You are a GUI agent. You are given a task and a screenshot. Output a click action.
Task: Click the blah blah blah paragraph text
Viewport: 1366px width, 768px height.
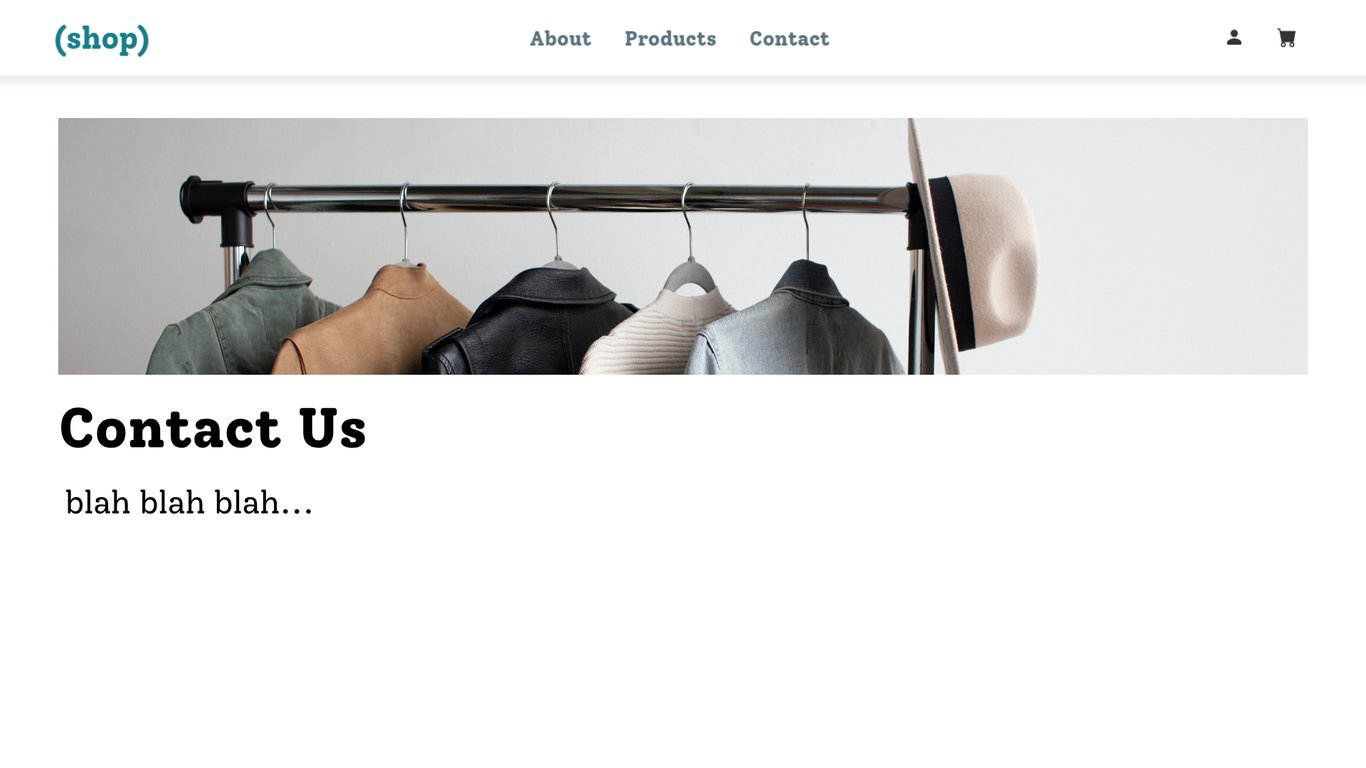point(189,502)
